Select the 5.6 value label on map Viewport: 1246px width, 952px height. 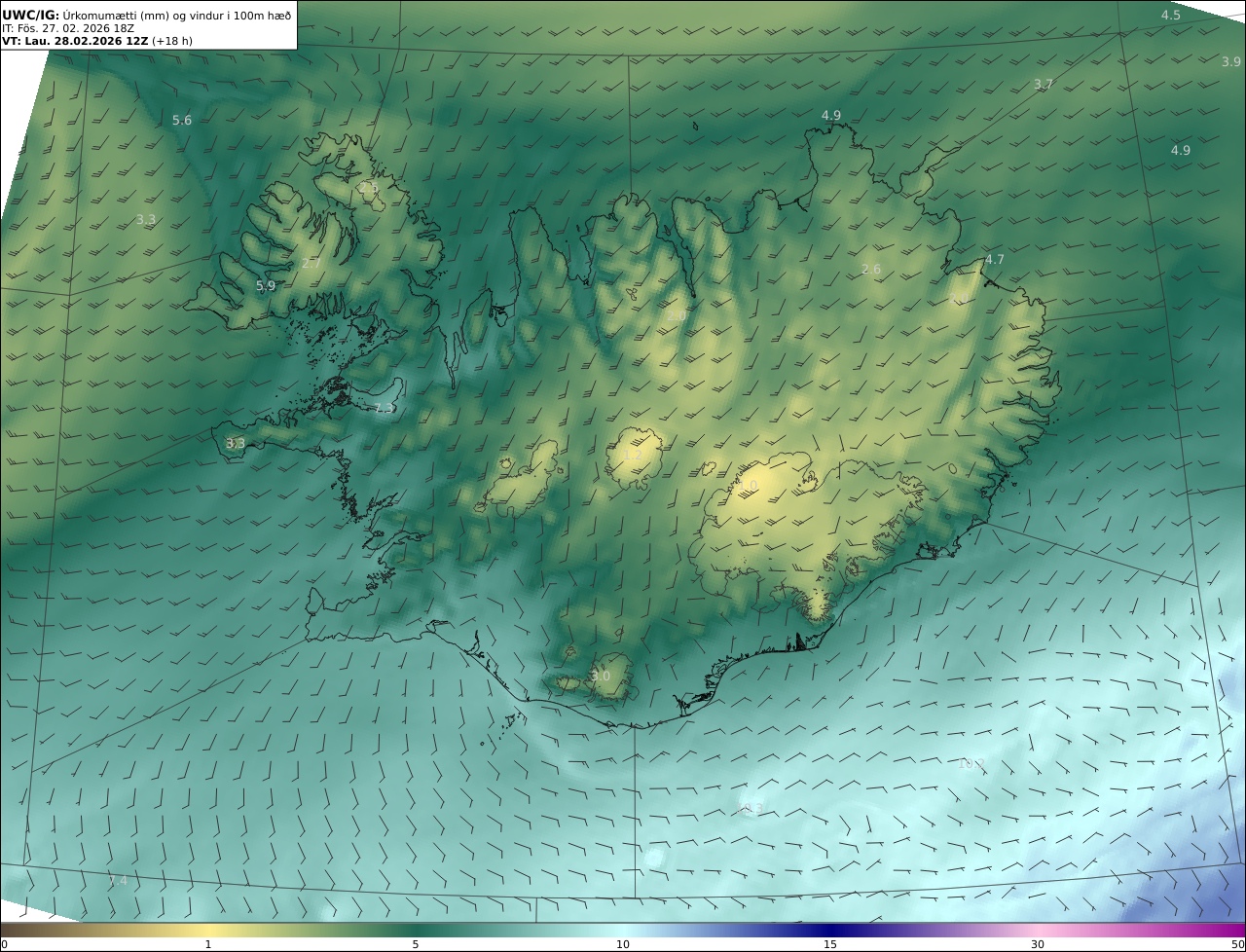(x=182, y=121)
